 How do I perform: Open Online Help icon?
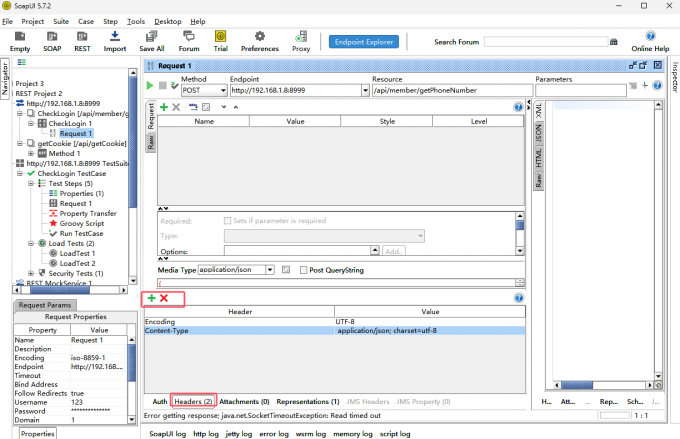(650, 42)
